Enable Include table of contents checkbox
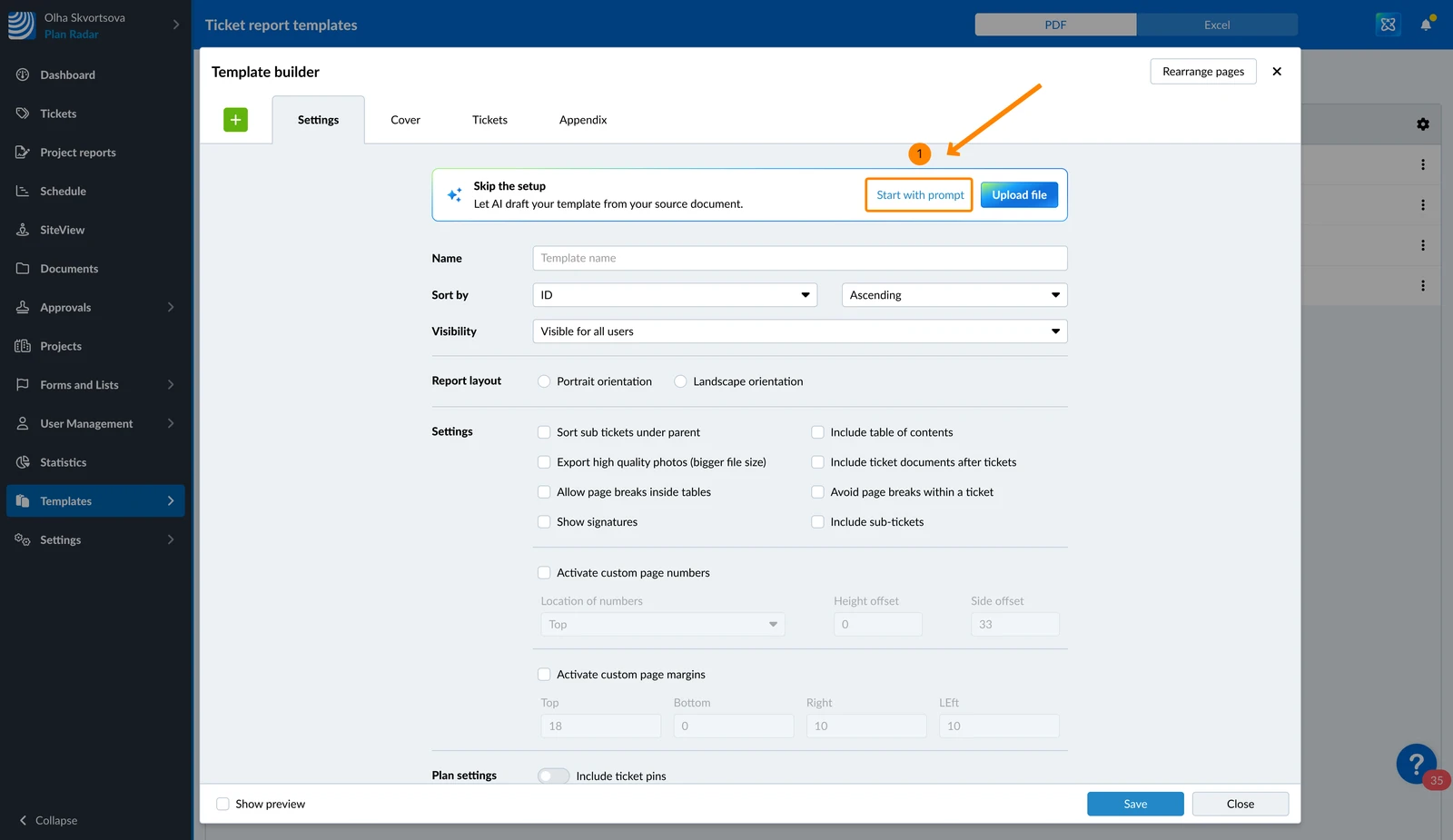This screenshot has height=840, width=1453. point(817,432)
